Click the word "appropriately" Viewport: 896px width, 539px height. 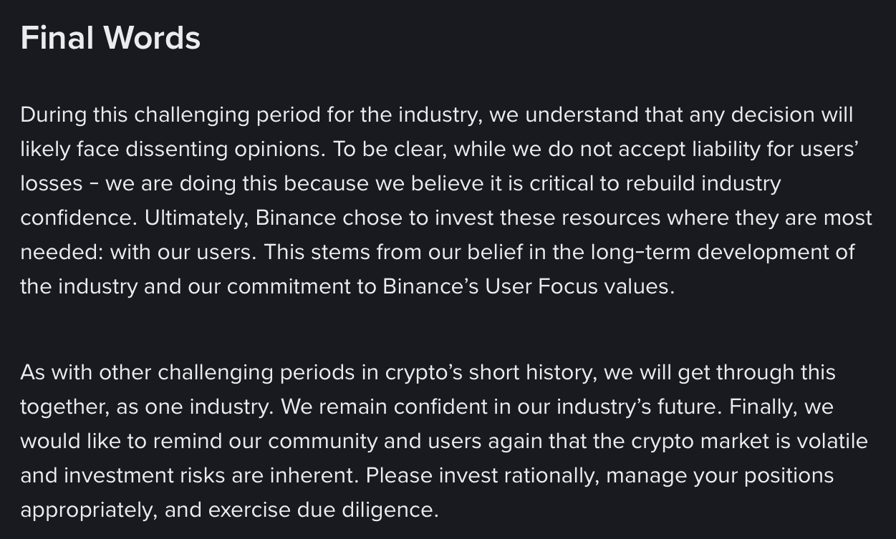click(x=87, y=510)
